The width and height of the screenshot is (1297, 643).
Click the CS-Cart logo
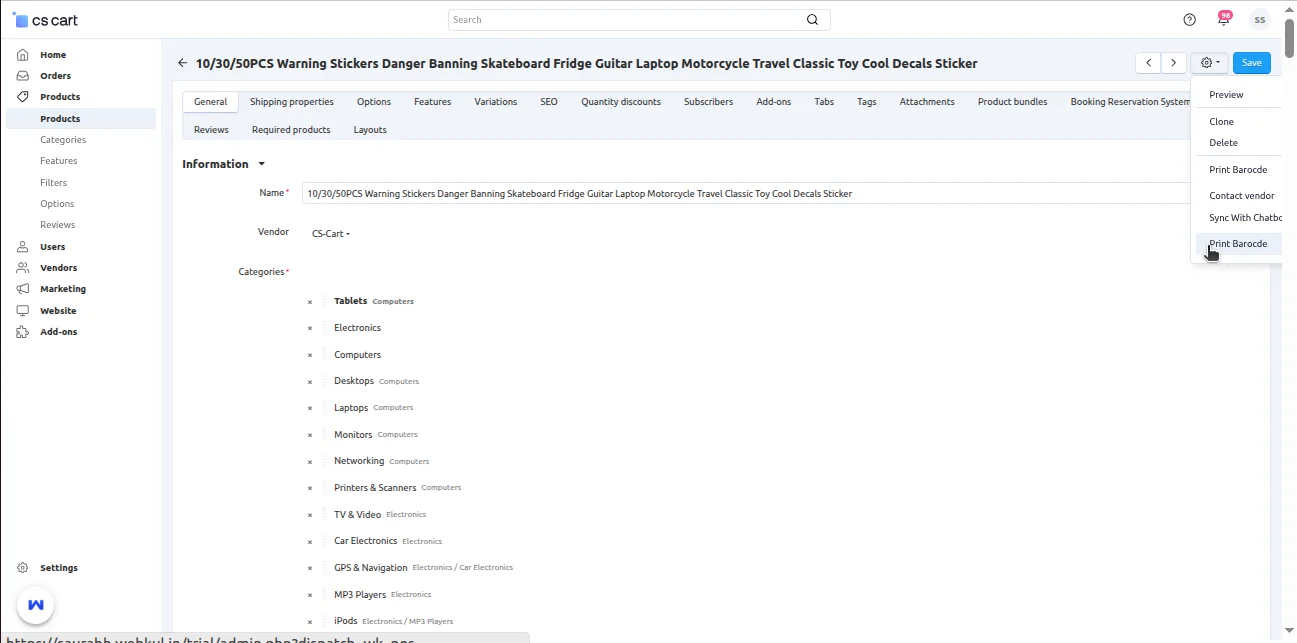click(x=45, y=19)
